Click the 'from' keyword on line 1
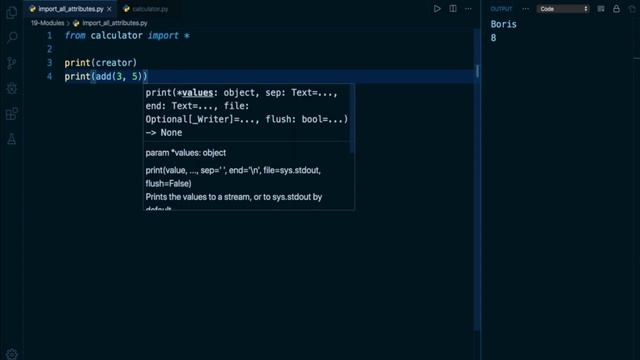 [75, 36]
